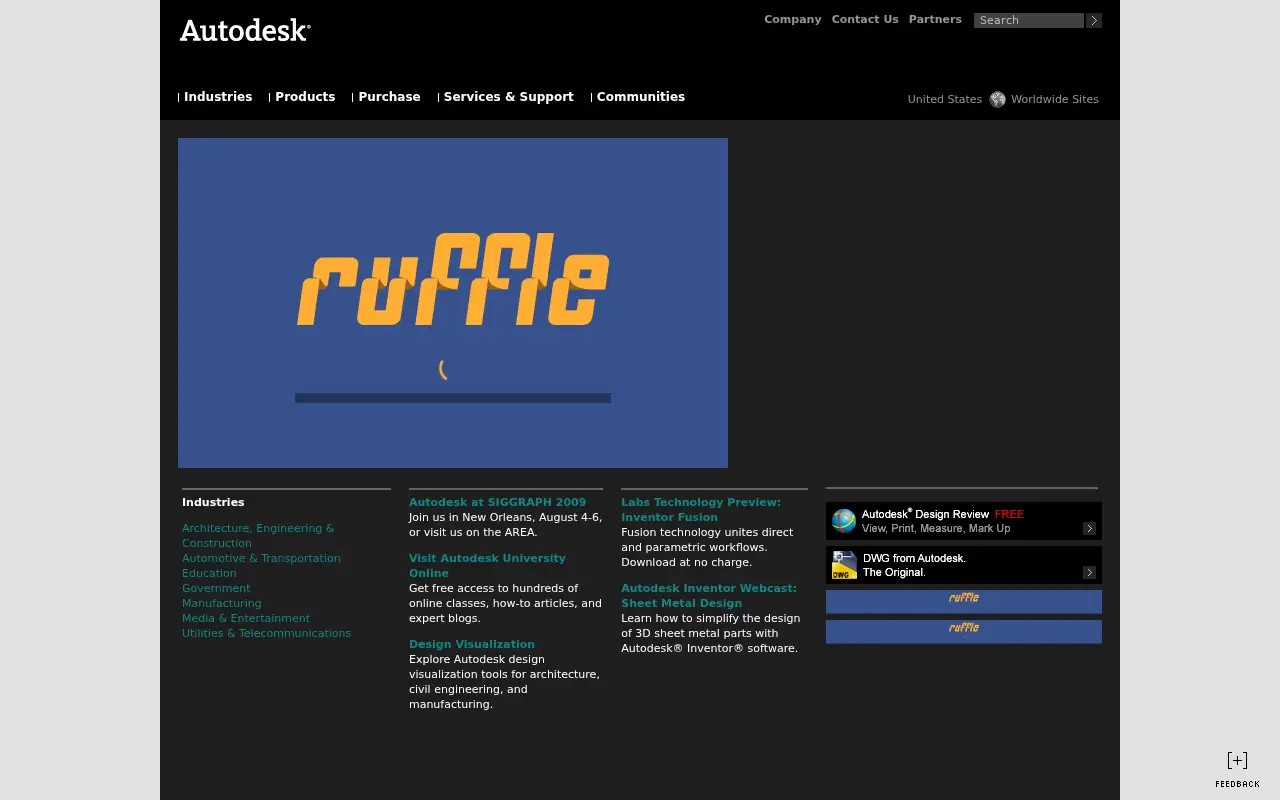Screen dimensions: 1280x800
Task: Open Labs Technology Preview: Inventor Fusion link
Action: 701,509
